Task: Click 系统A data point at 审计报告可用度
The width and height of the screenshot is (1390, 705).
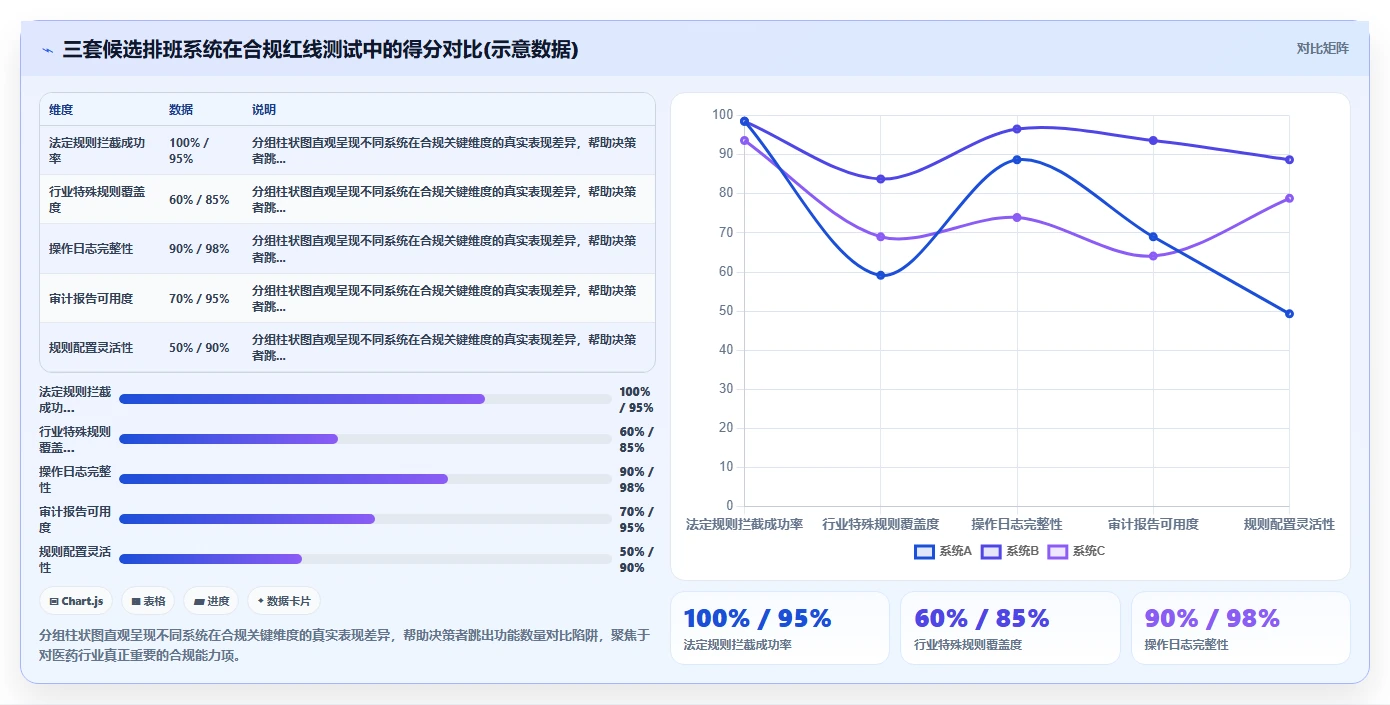Action: [x=1153, y=237]
